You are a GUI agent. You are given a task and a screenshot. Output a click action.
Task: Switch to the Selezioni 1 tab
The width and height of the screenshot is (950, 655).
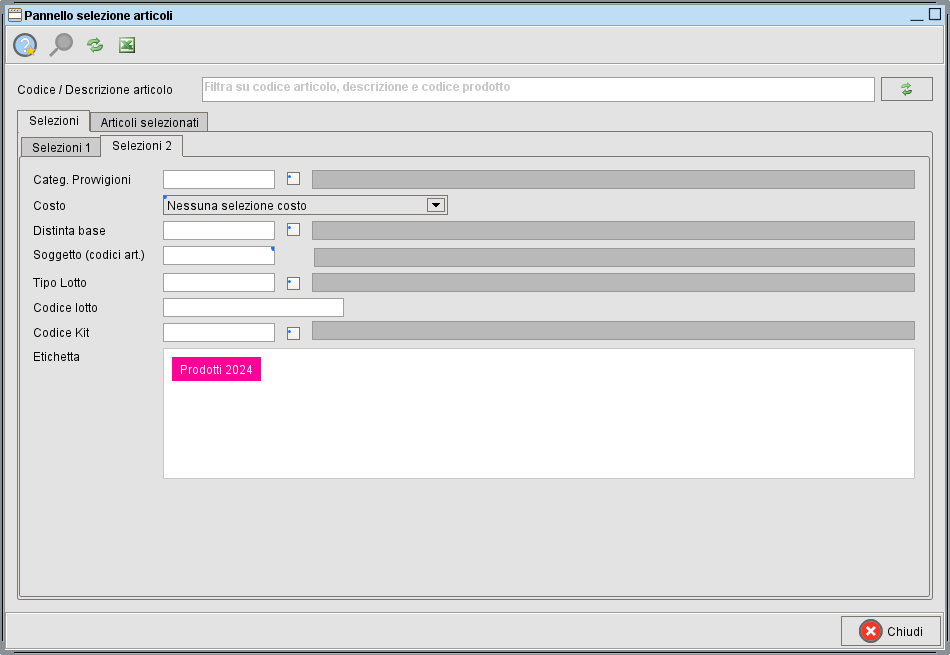[61, 147]
